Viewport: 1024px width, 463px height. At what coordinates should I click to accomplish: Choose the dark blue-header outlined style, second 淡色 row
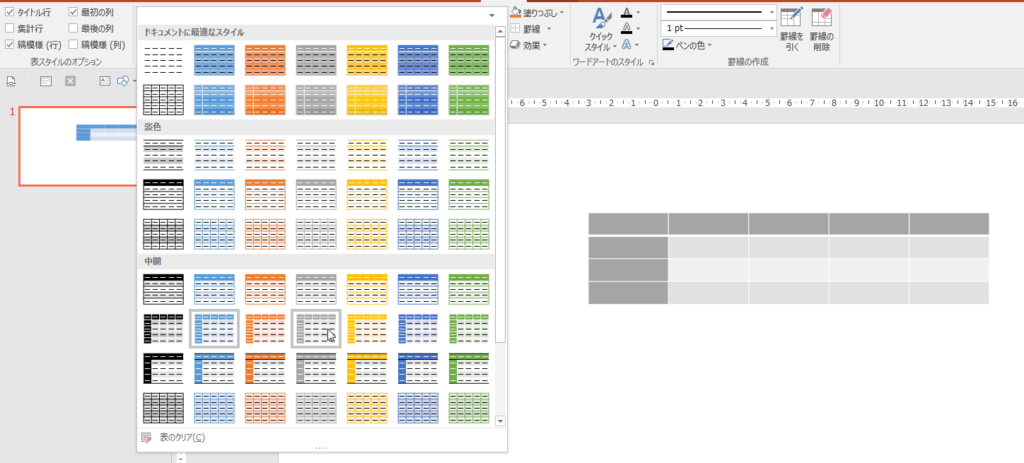pyautogui.click(x=418, y=195)
